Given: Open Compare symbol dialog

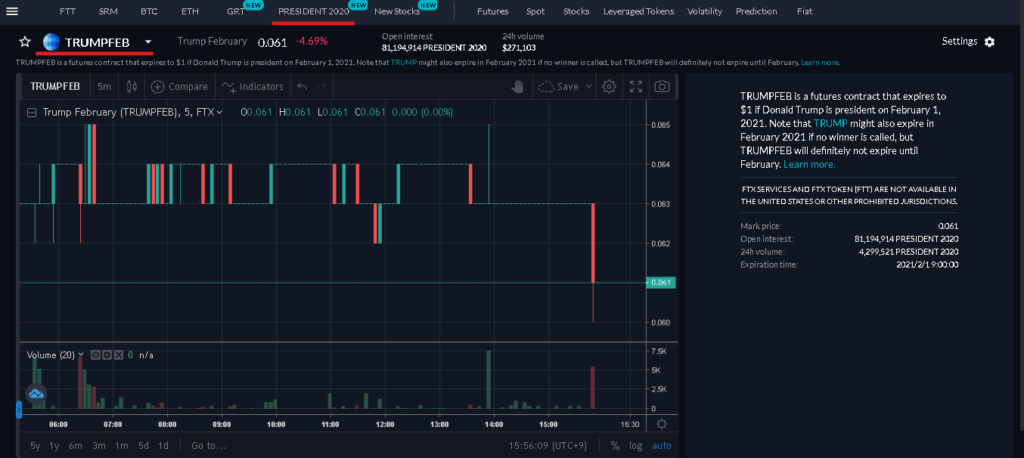Looking at the screenshot, I should [x=180, y=86].
